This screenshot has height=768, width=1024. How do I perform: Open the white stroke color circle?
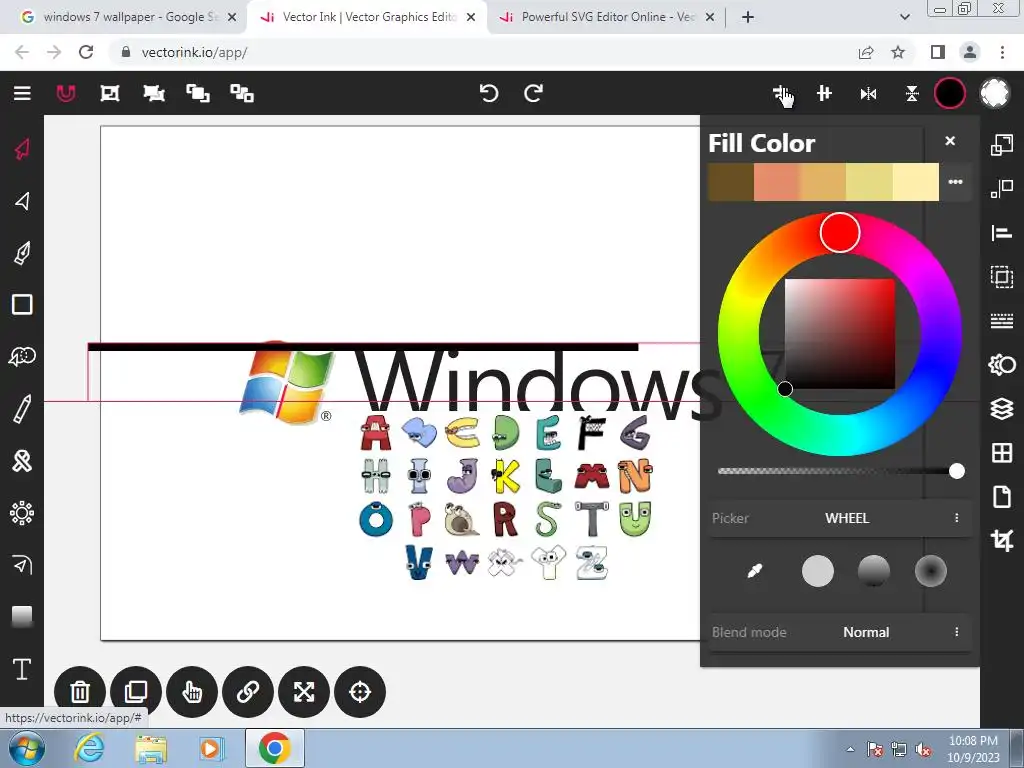click(x=995, y=93)
